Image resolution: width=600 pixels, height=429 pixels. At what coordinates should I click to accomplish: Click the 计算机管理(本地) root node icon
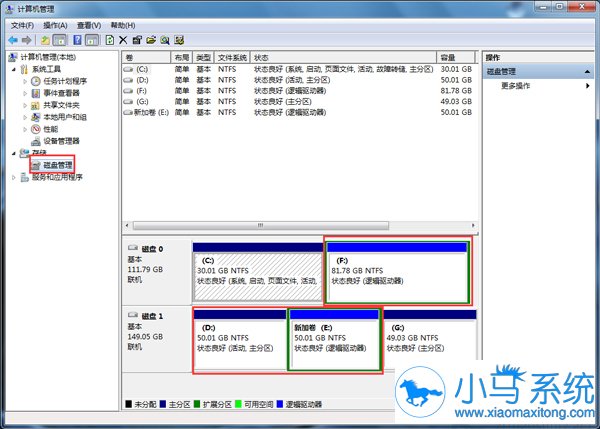(13, 57)
